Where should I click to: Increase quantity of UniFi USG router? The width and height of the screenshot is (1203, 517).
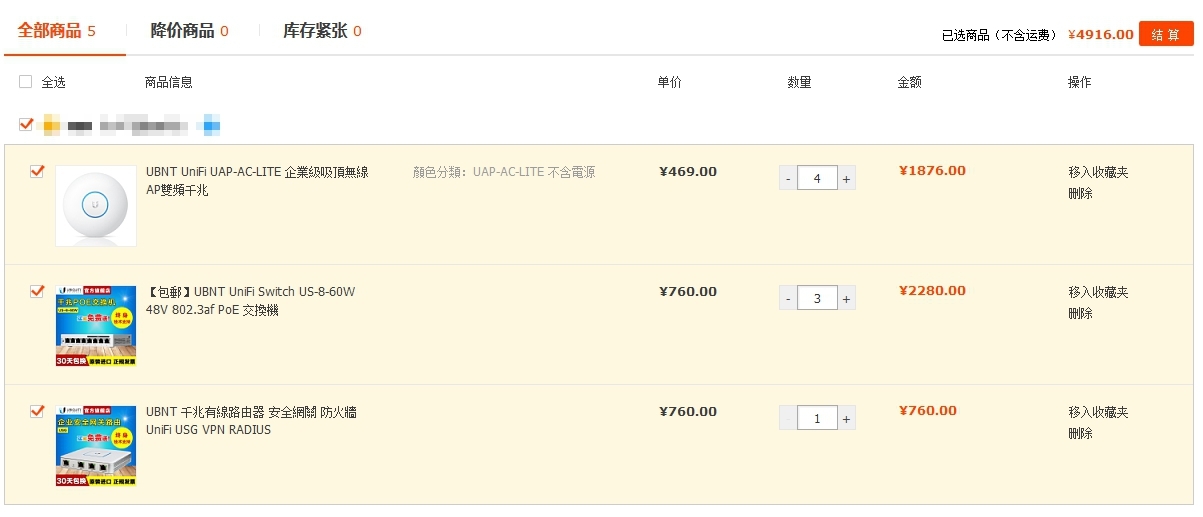pyautogui.click(x=846, y=418)
